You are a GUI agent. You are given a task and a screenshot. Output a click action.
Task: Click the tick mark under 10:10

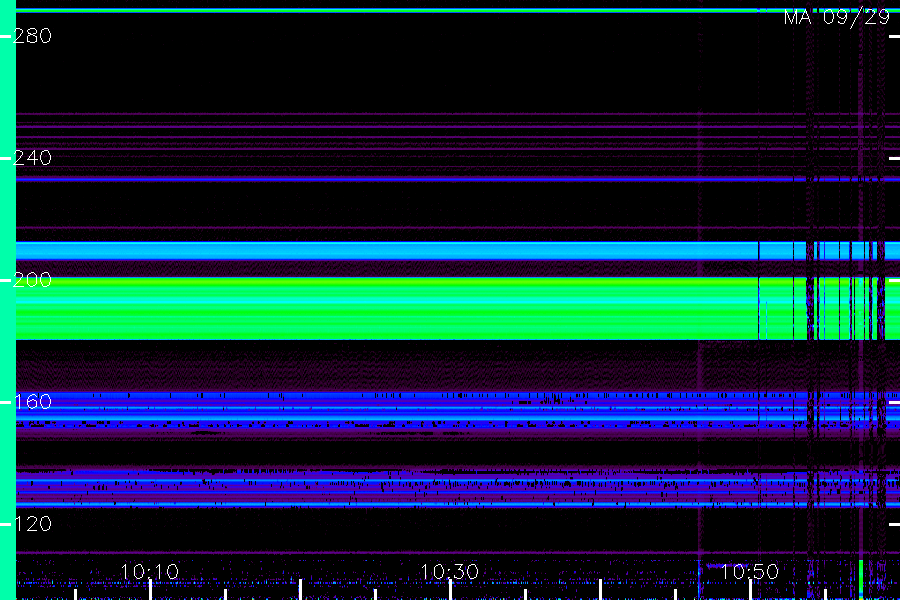150,590
